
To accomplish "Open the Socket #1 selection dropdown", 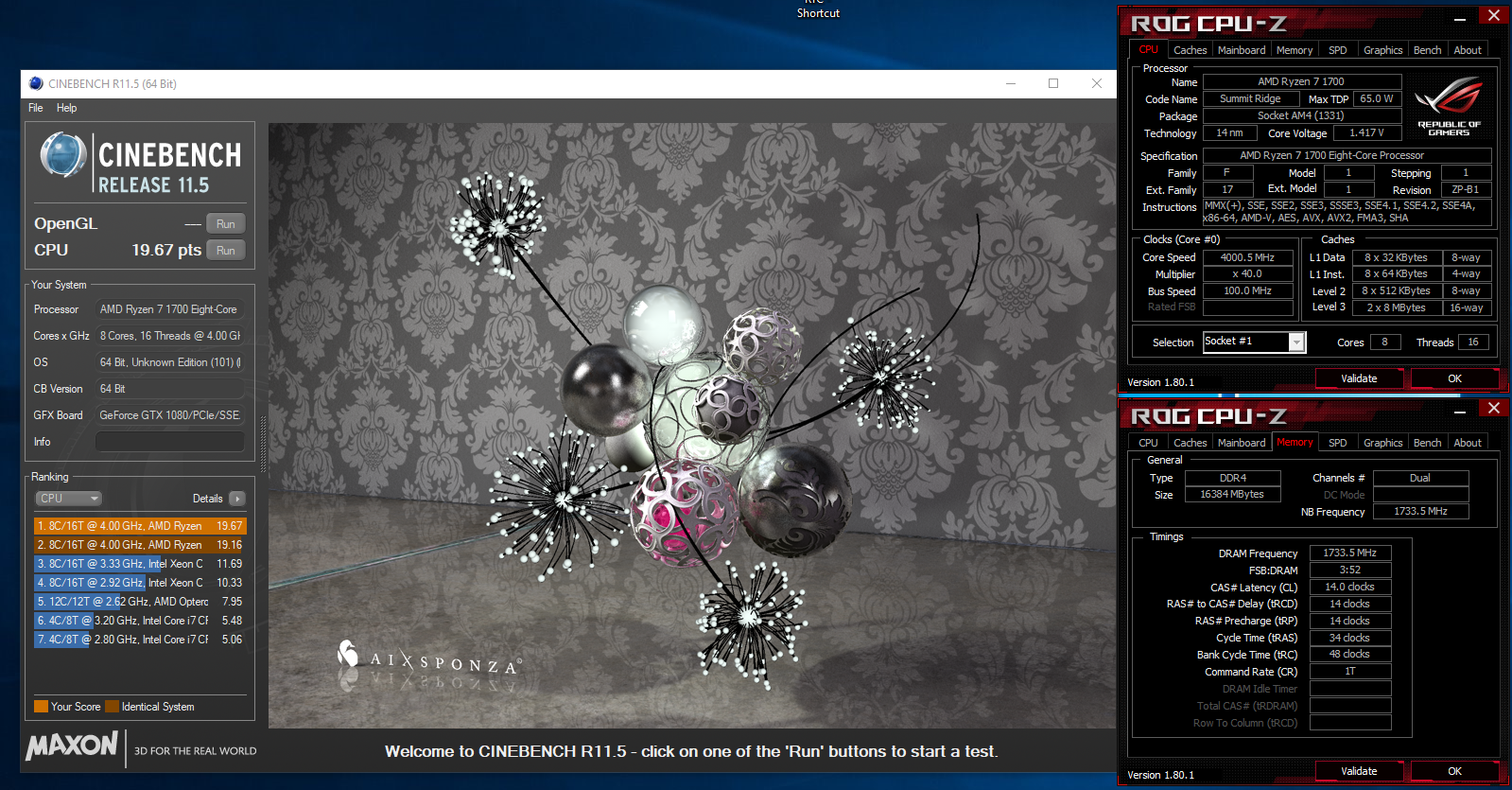I will pos(1254,342).
